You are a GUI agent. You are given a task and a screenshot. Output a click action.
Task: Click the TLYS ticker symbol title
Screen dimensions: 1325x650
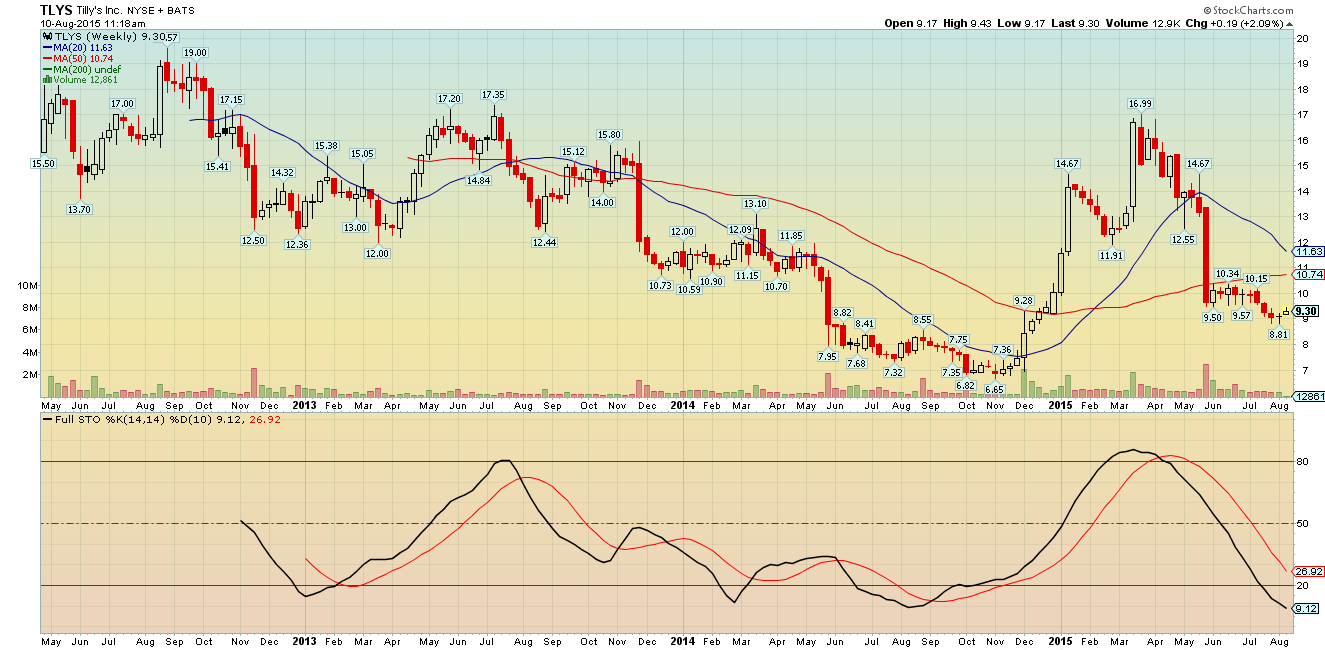(57, 9)
